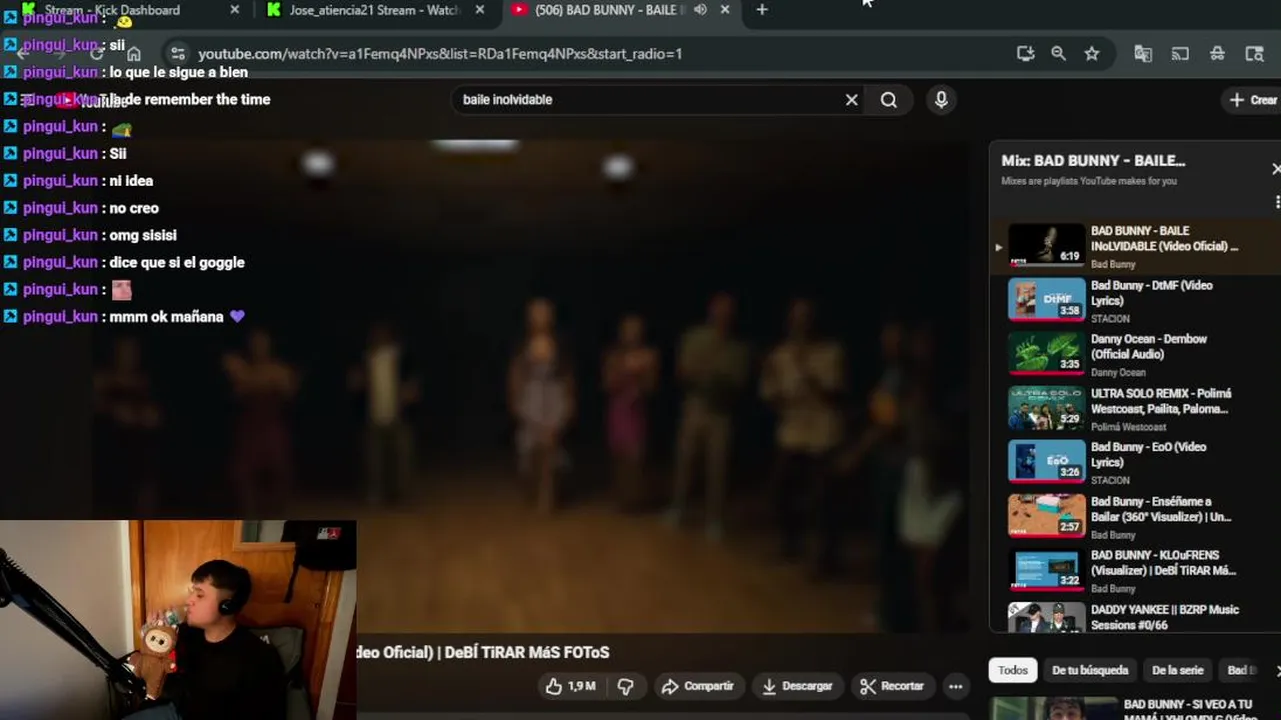Click the Recortar button

[892, 686]
